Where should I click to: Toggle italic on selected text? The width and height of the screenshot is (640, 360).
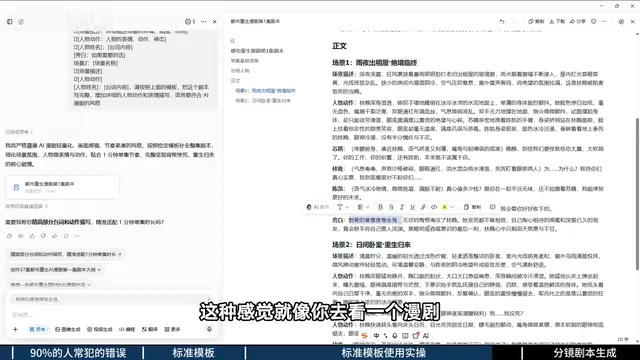coord(402,207)
